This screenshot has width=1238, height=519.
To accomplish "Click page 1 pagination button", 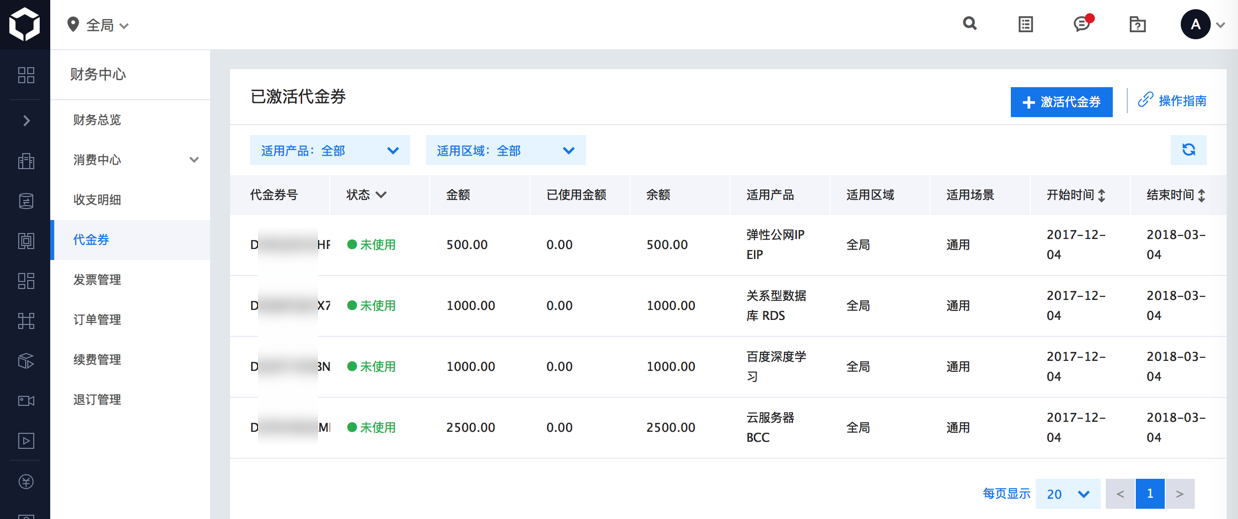I will coord(1150,494).
